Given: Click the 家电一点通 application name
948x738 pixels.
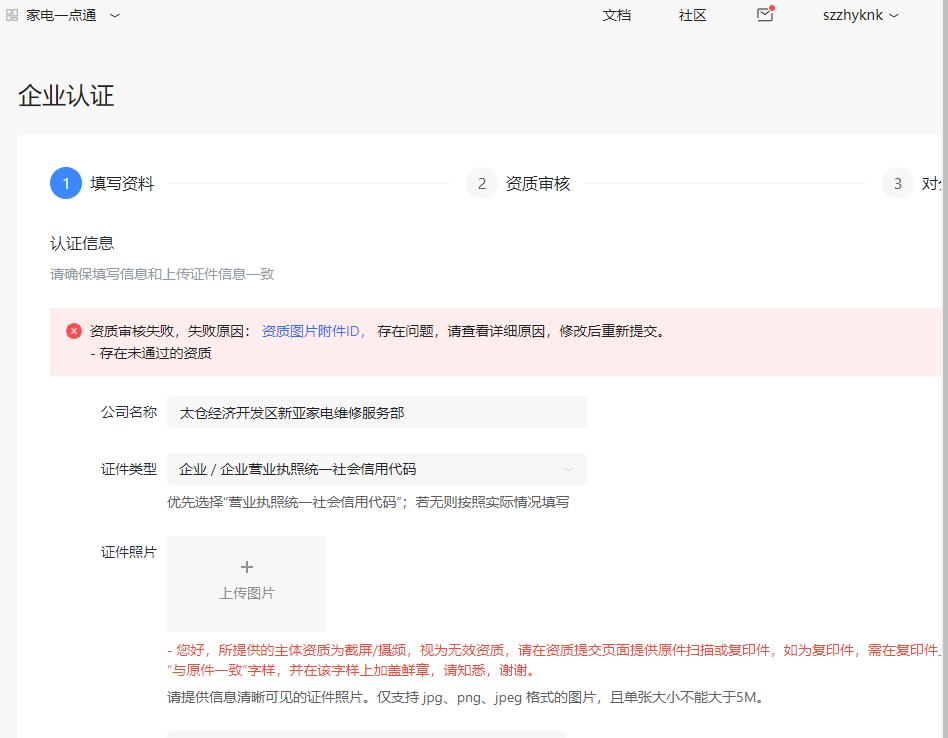Looking at the screenshot, I should click(x=61, y=15).
